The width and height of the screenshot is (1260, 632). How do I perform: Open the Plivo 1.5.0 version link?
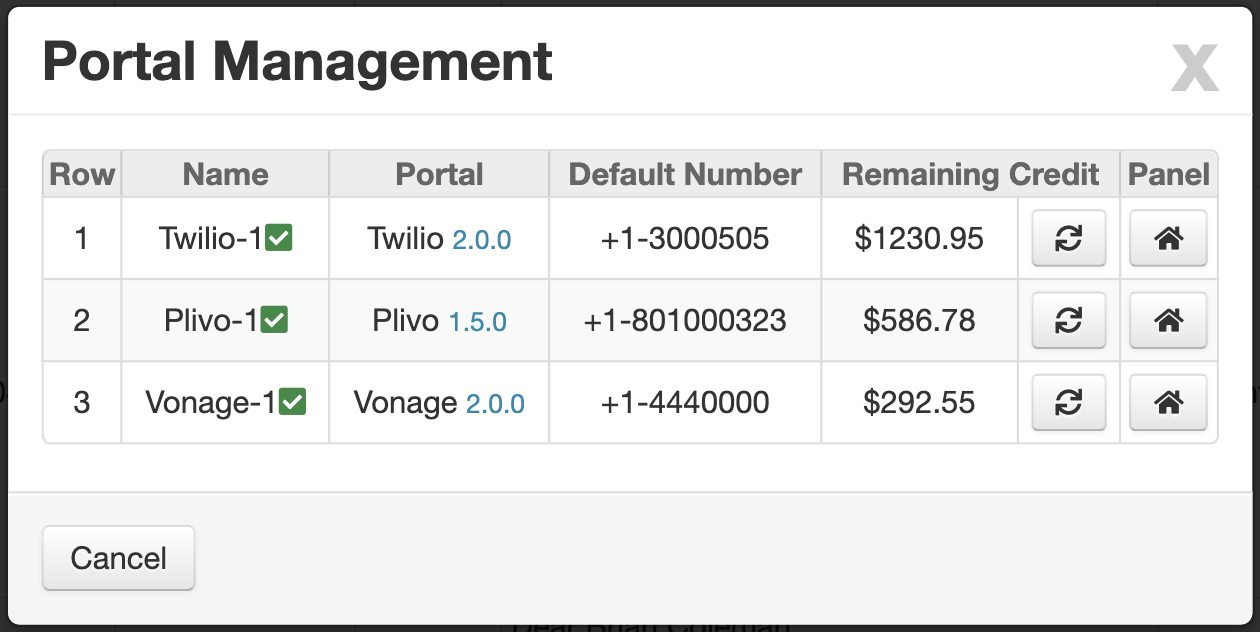tap(477, 322)
